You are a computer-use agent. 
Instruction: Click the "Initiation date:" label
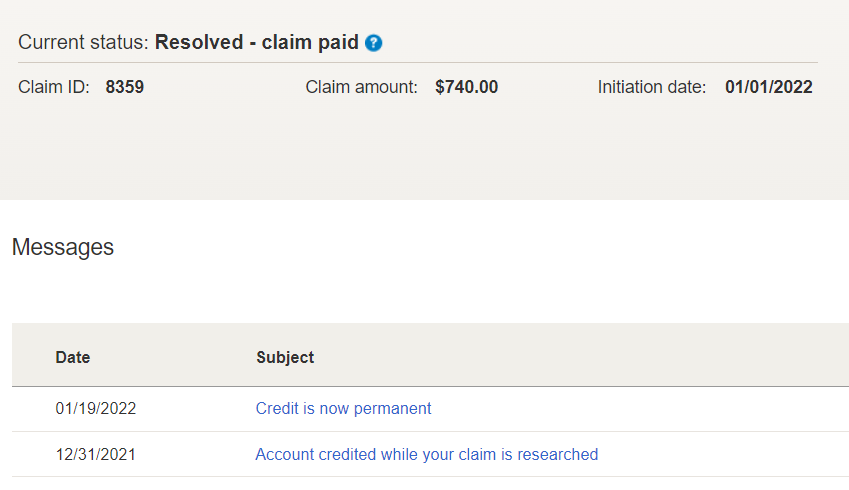[652, 87]
